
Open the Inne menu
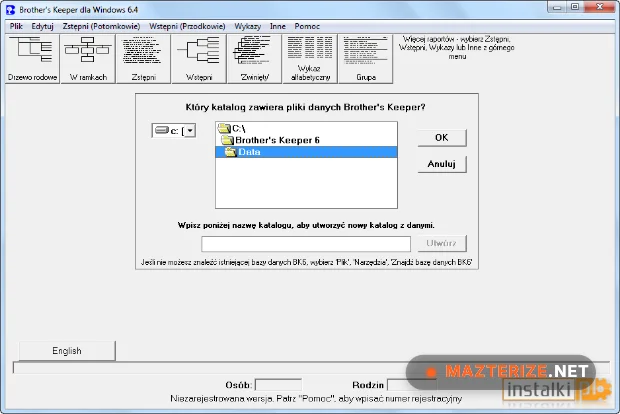pos(278,26)
